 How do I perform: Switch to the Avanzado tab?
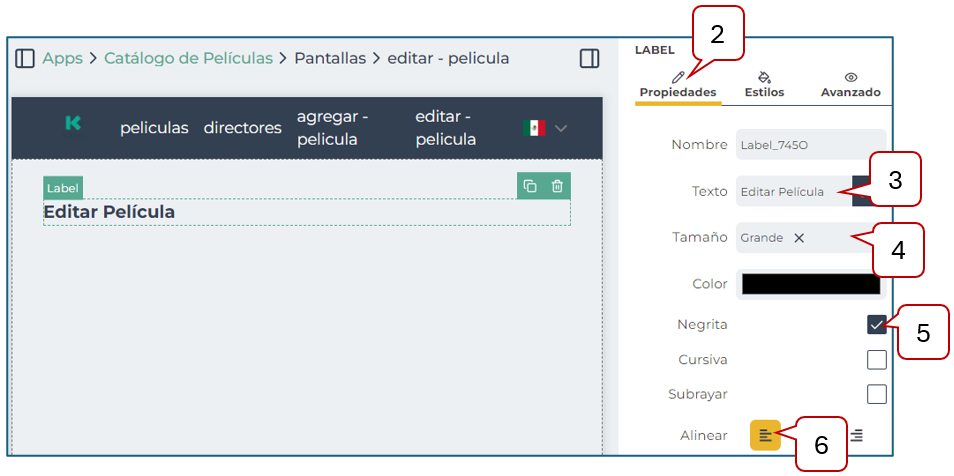click(850, 85)
